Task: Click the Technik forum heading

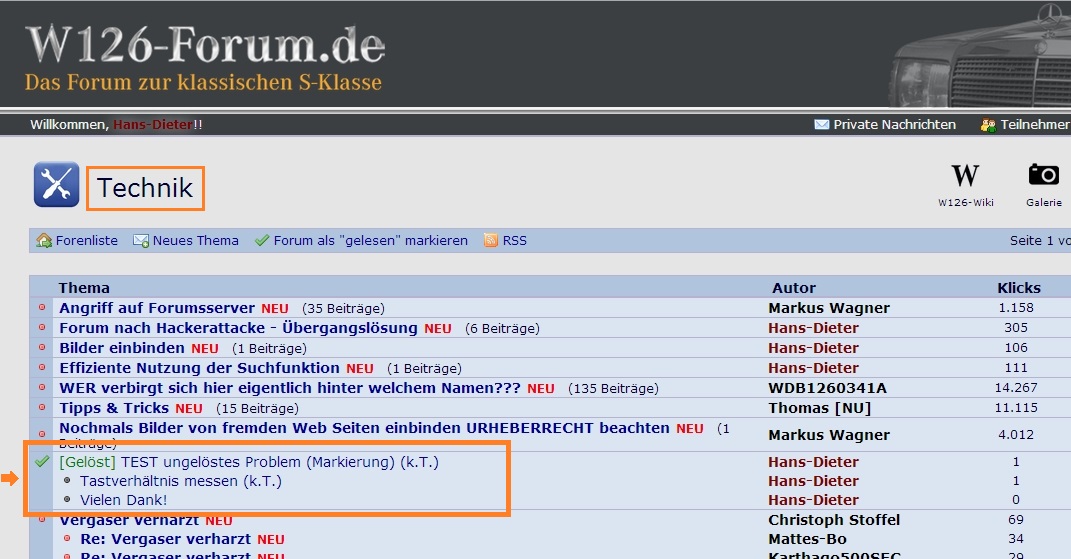Action: pyautogui.click(x=145, y=188)
